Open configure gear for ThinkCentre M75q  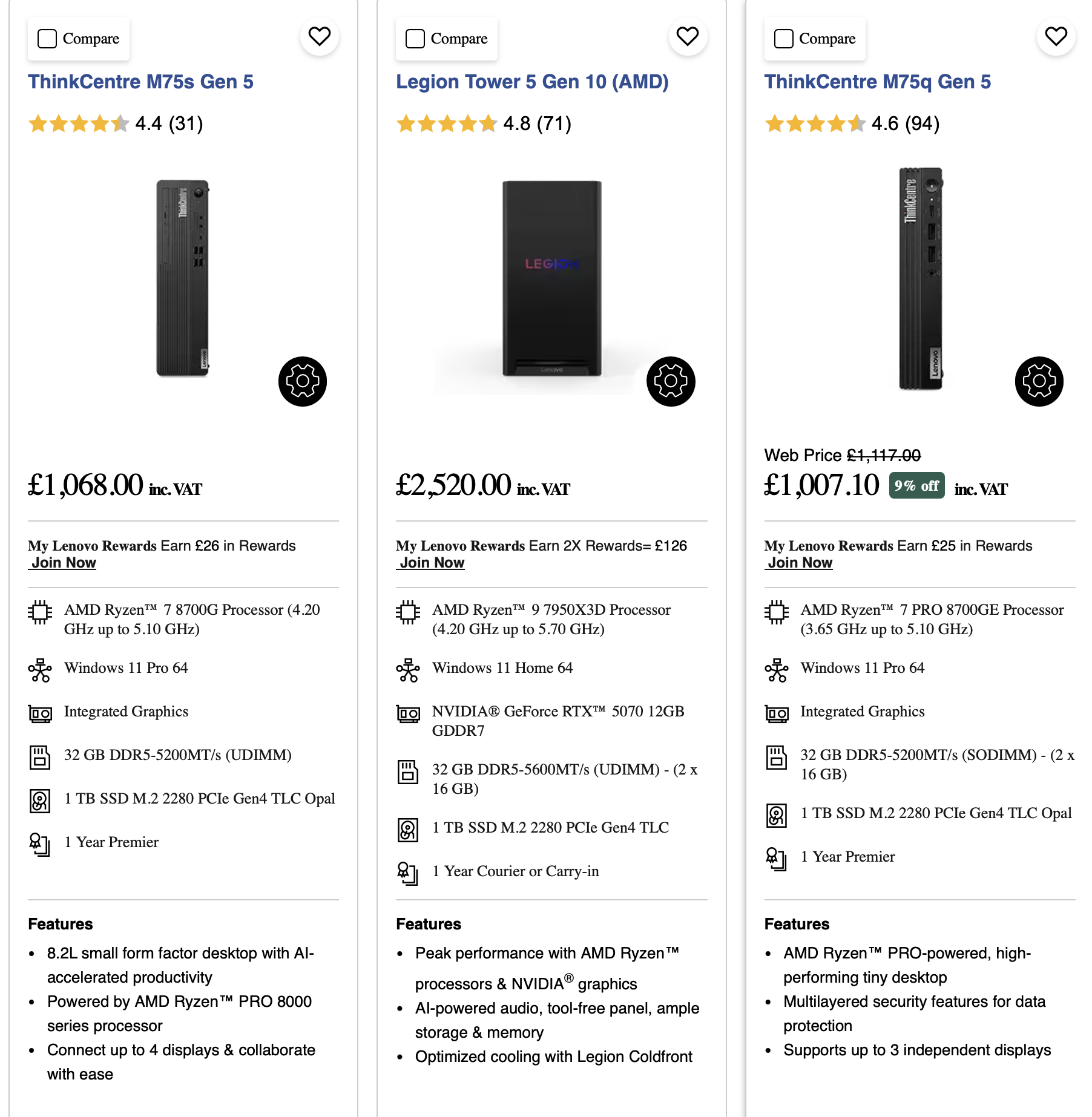(x=1039, y=381)
